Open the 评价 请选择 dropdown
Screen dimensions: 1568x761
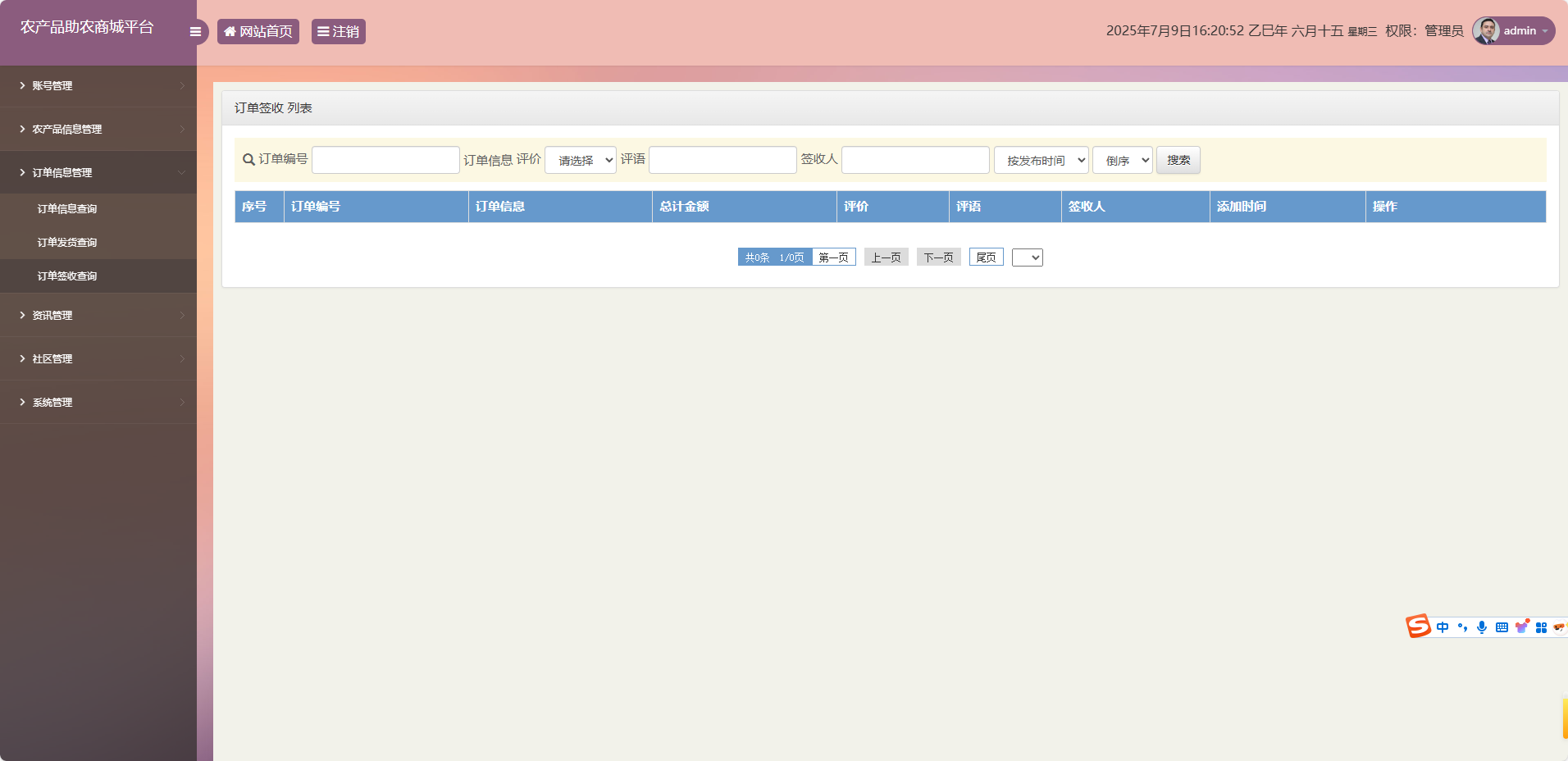point(579,160)
